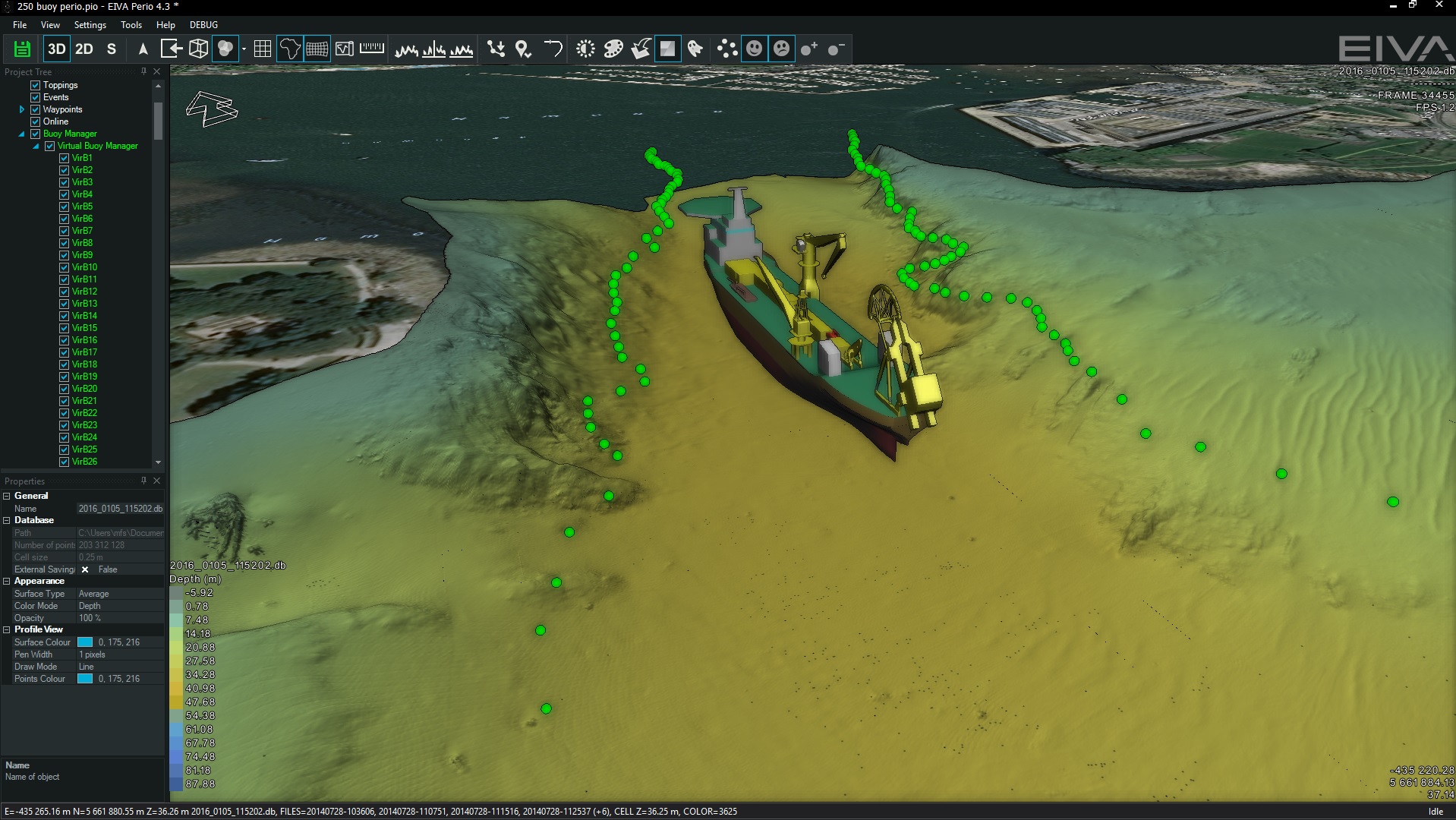Screen dimensions: 1456x820
Task: Change the Surface Type value from Average
Action: (x=93, y=594)
